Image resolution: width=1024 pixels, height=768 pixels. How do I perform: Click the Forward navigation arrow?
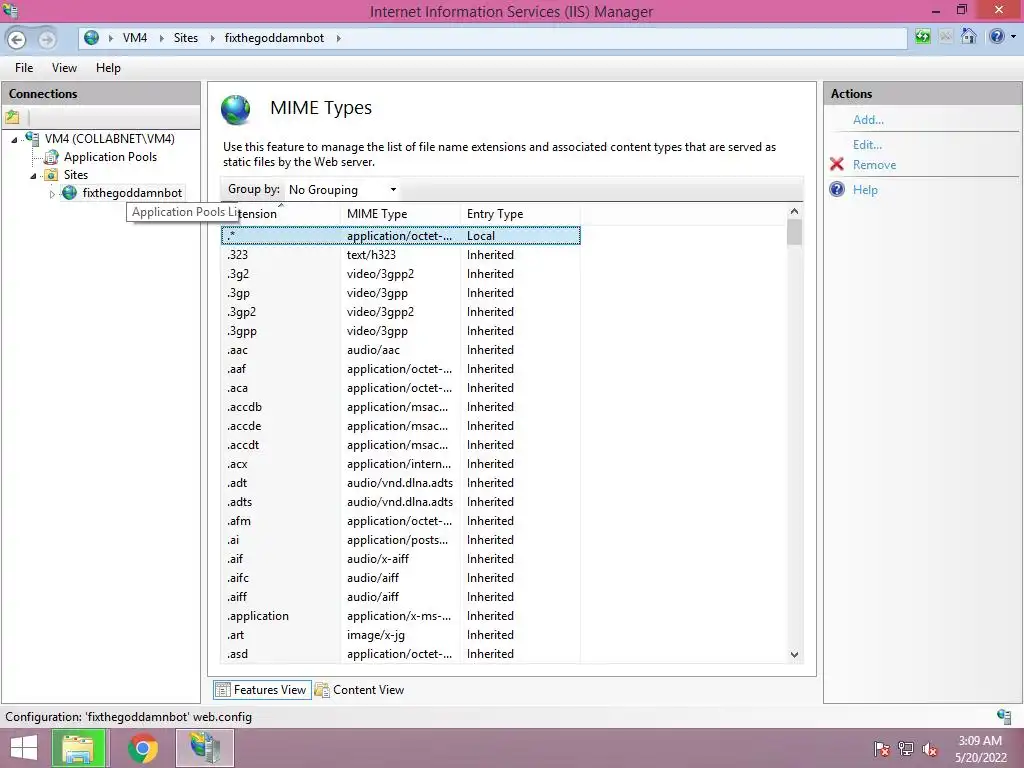tap(46, 39)
